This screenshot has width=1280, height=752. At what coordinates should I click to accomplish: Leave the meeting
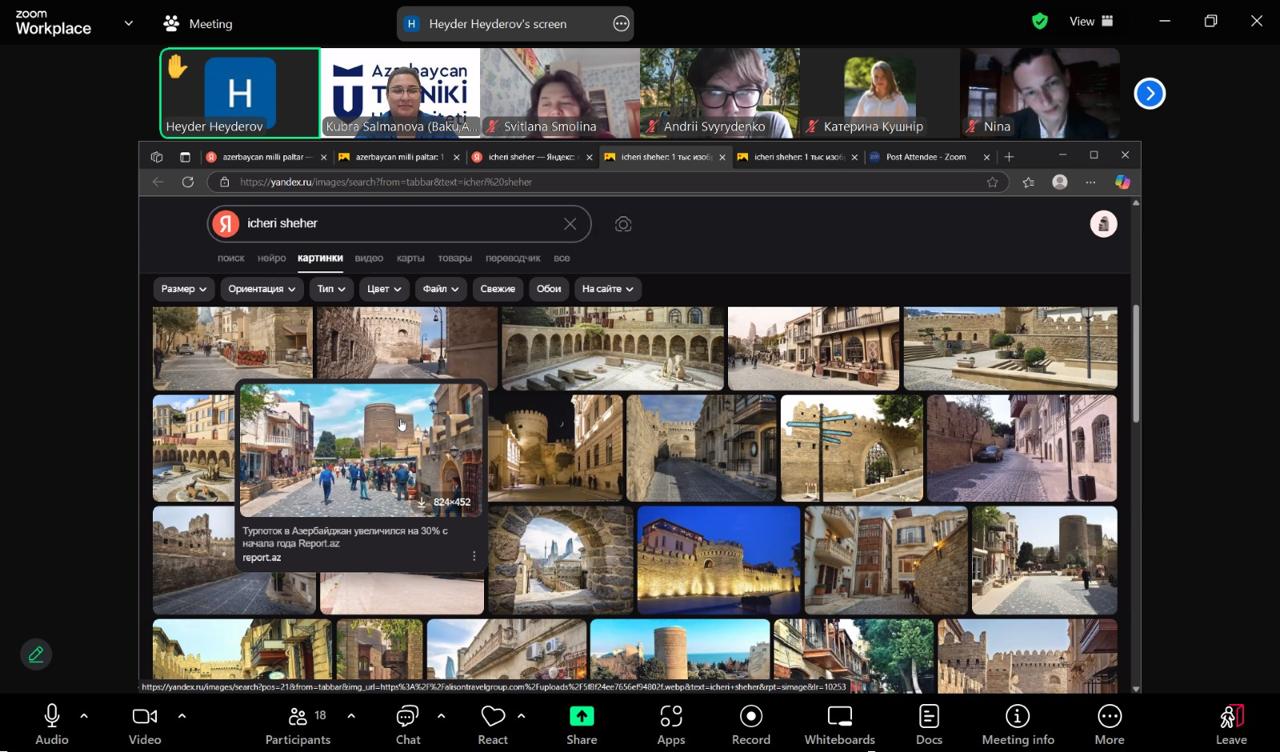tap(1231, 724)
